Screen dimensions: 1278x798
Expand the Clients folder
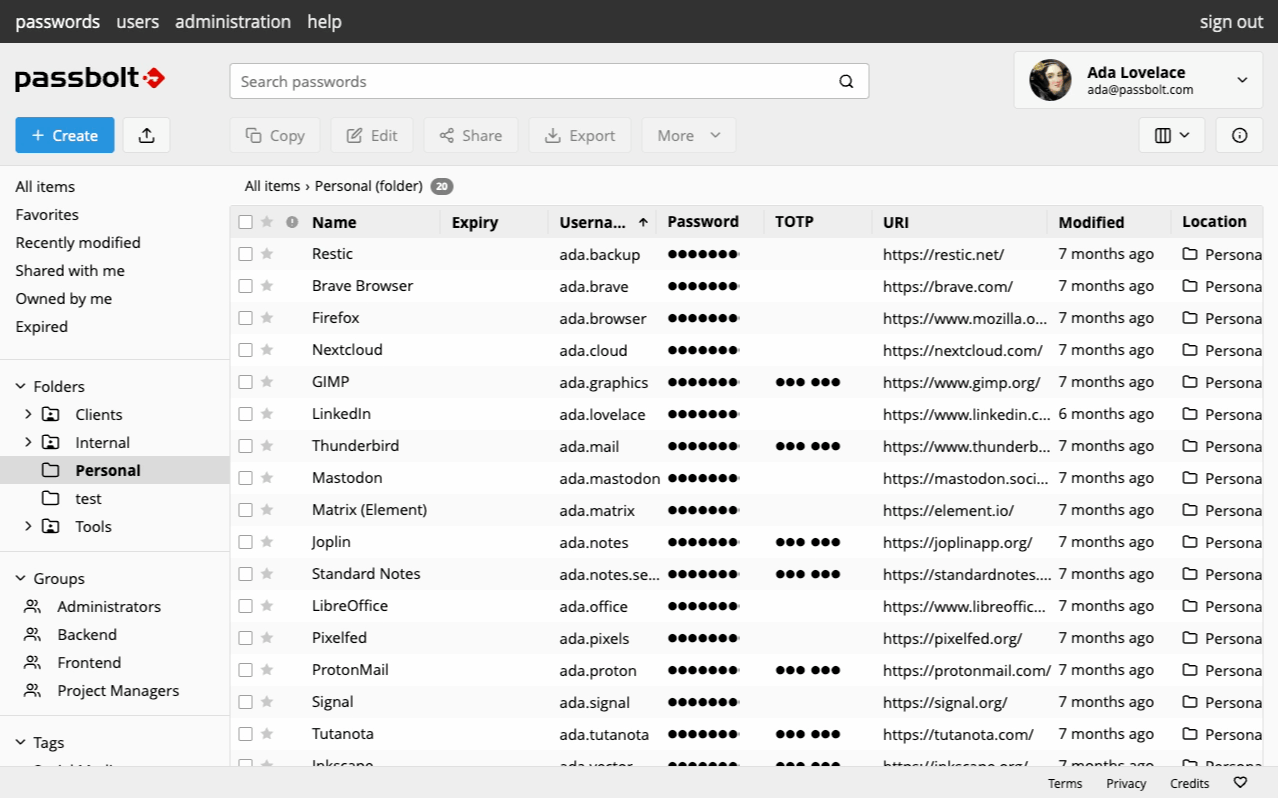29,414
